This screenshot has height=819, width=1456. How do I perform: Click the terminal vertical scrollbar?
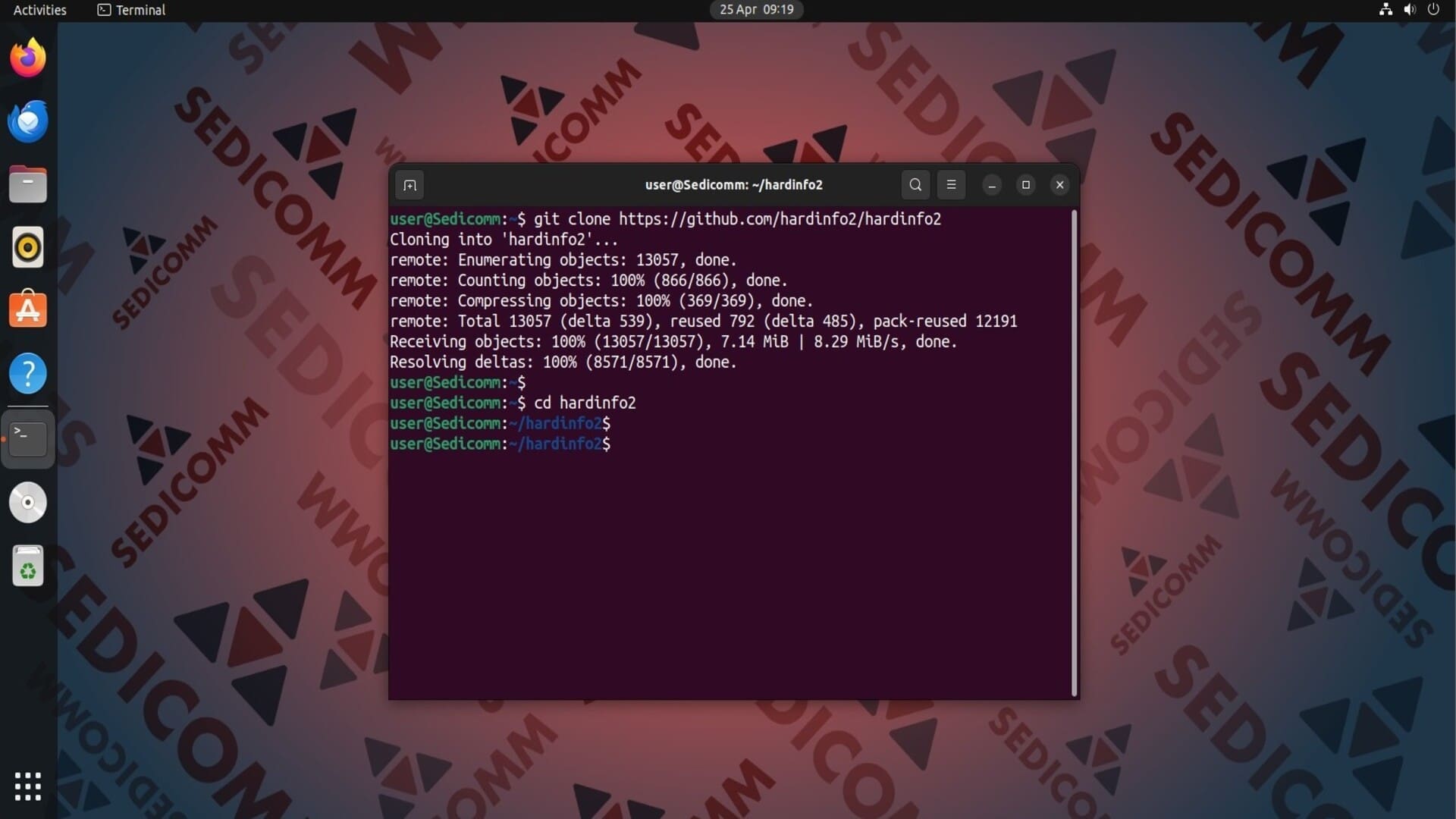click(x=1074, y=453)
